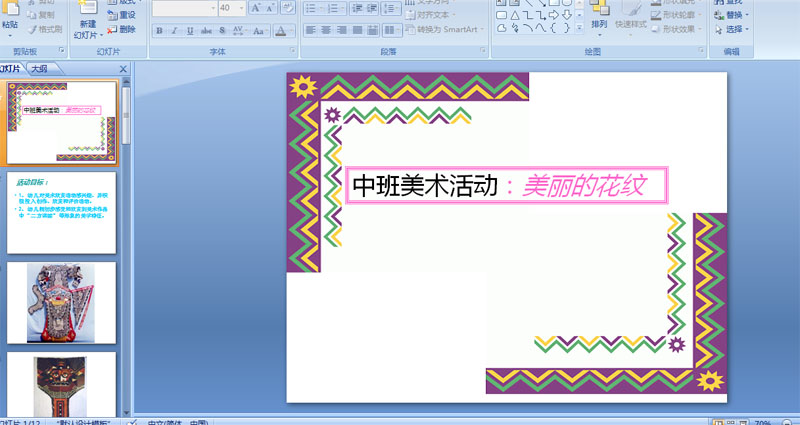Toggle right text alignment
The width and height of the screenshot is (800, 425).
coord(341,31)
